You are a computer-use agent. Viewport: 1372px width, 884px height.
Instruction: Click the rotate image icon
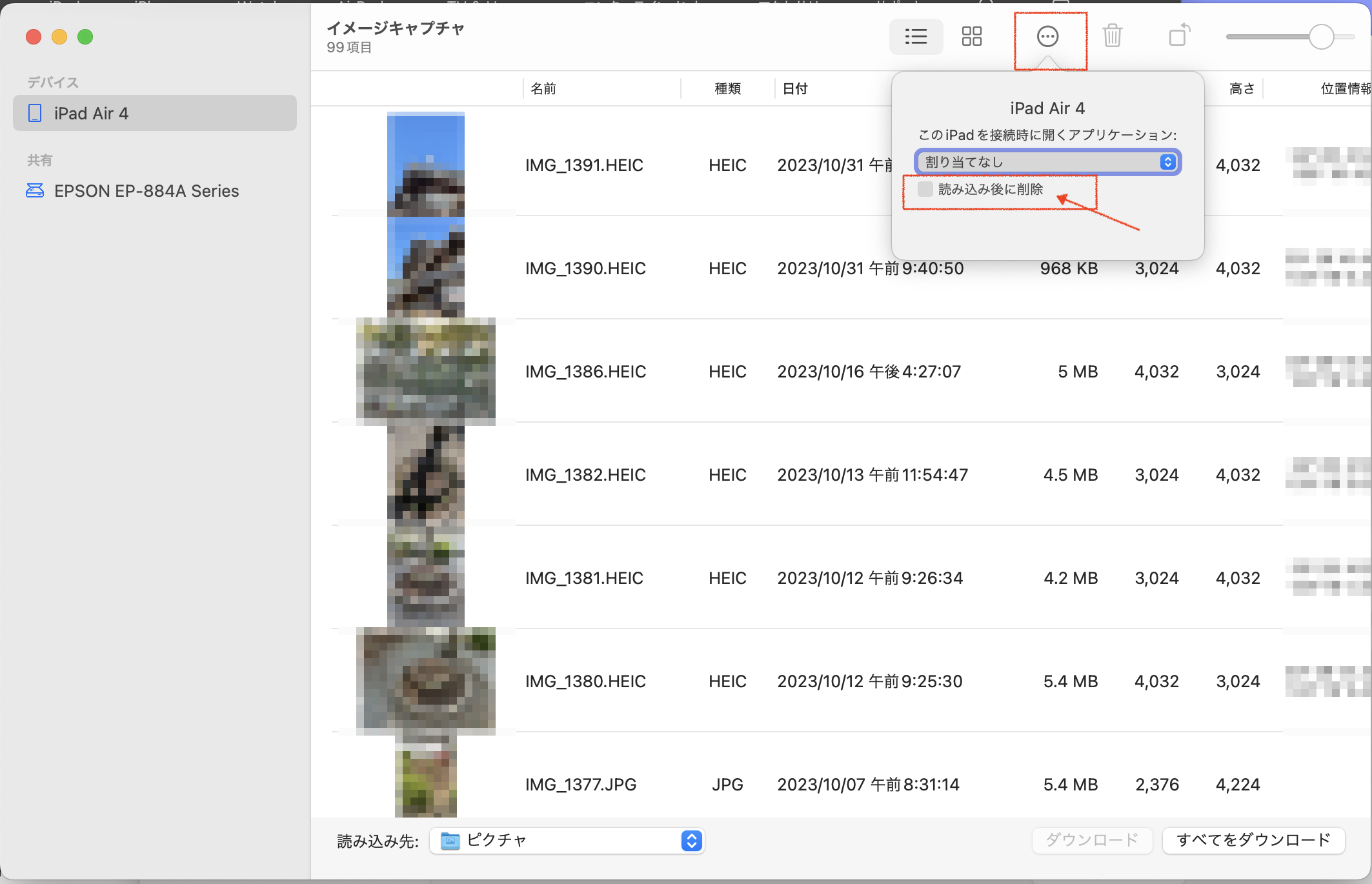coord(1179,35)
